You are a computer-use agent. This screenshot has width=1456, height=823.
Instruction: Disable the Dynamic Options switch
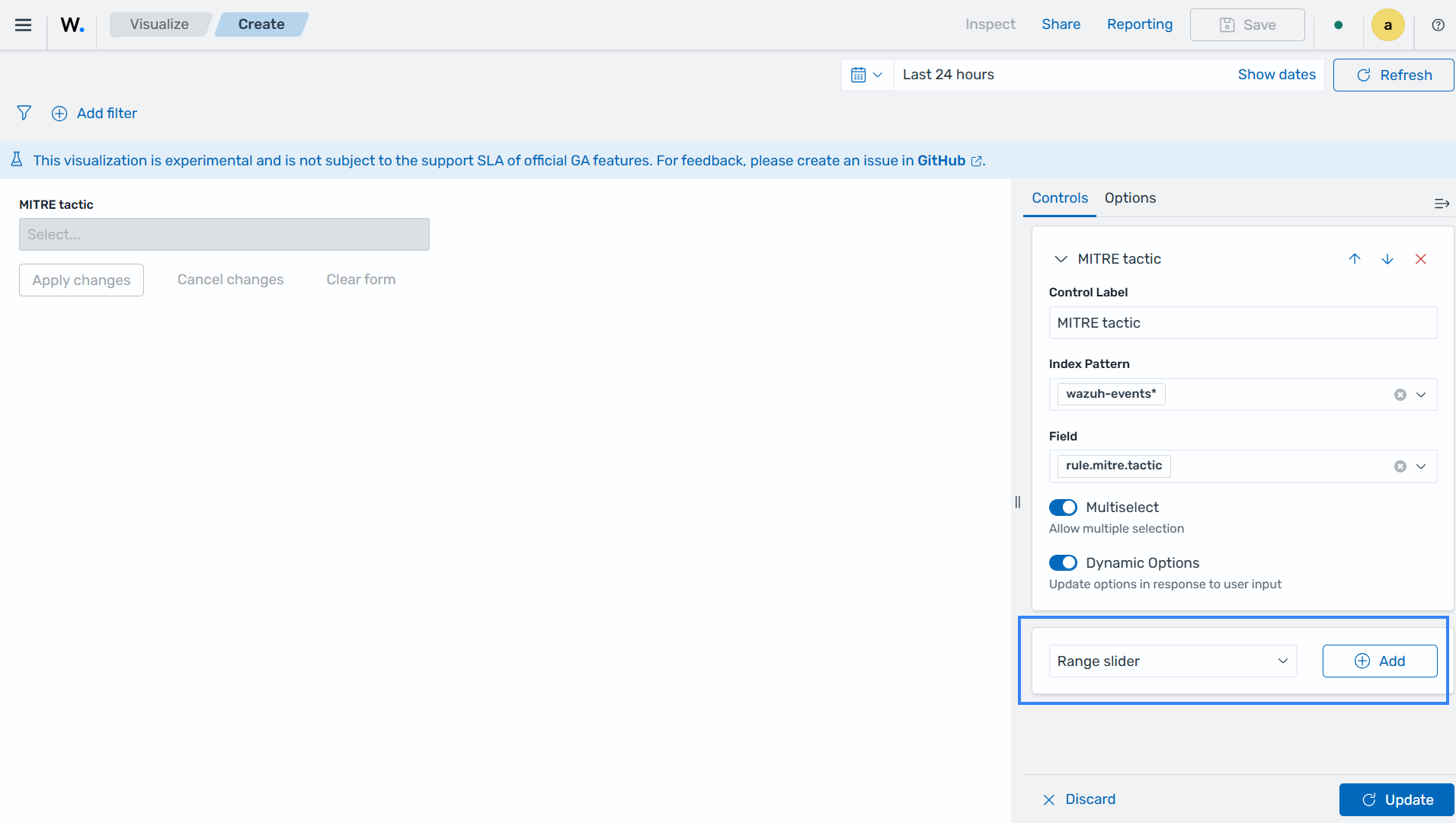tap(1063, 563)
